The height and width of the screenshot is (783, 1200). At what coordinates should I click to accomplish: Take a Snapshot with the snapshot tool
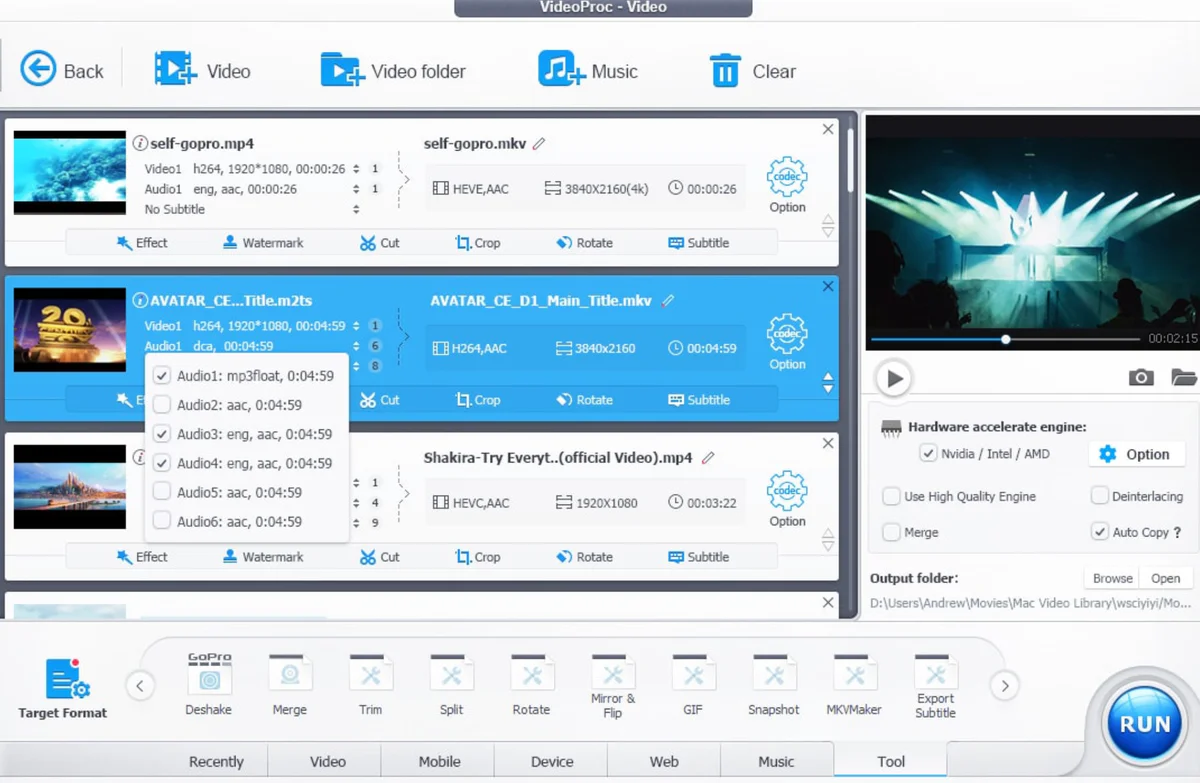click(773, 683)
